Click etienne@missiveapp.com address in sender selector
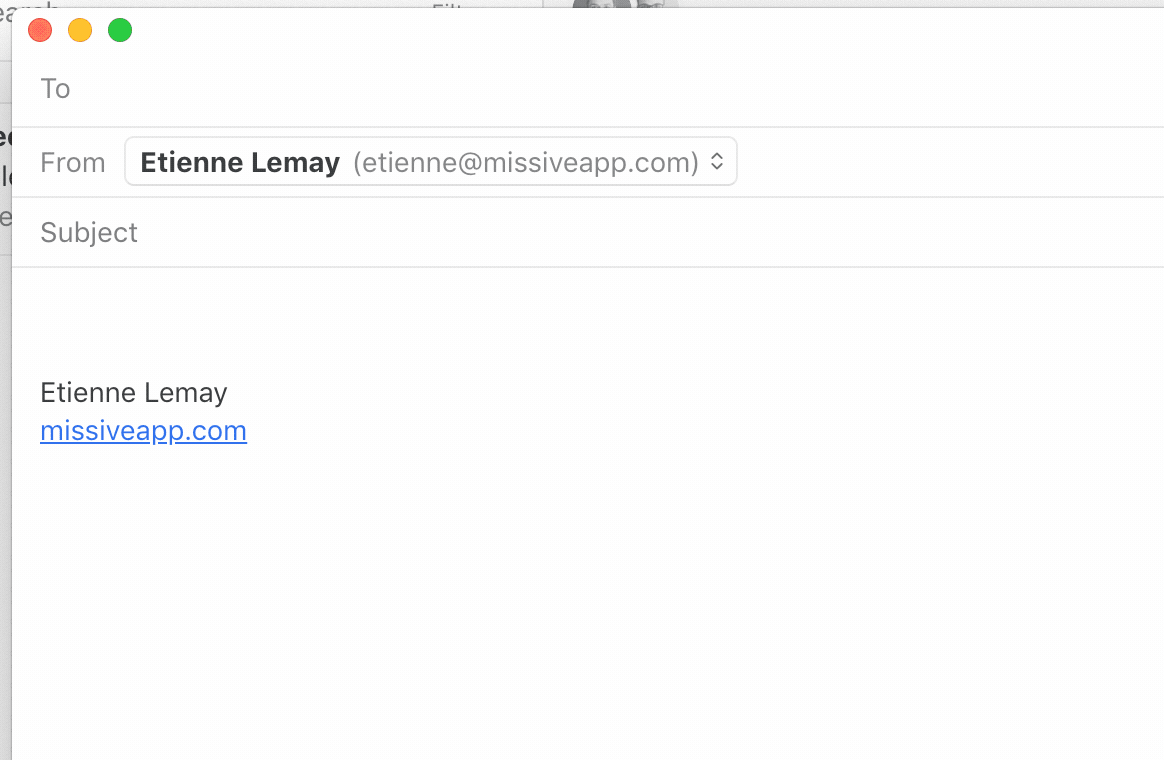Screen dimensions: 1164x760 pos(526,162)
